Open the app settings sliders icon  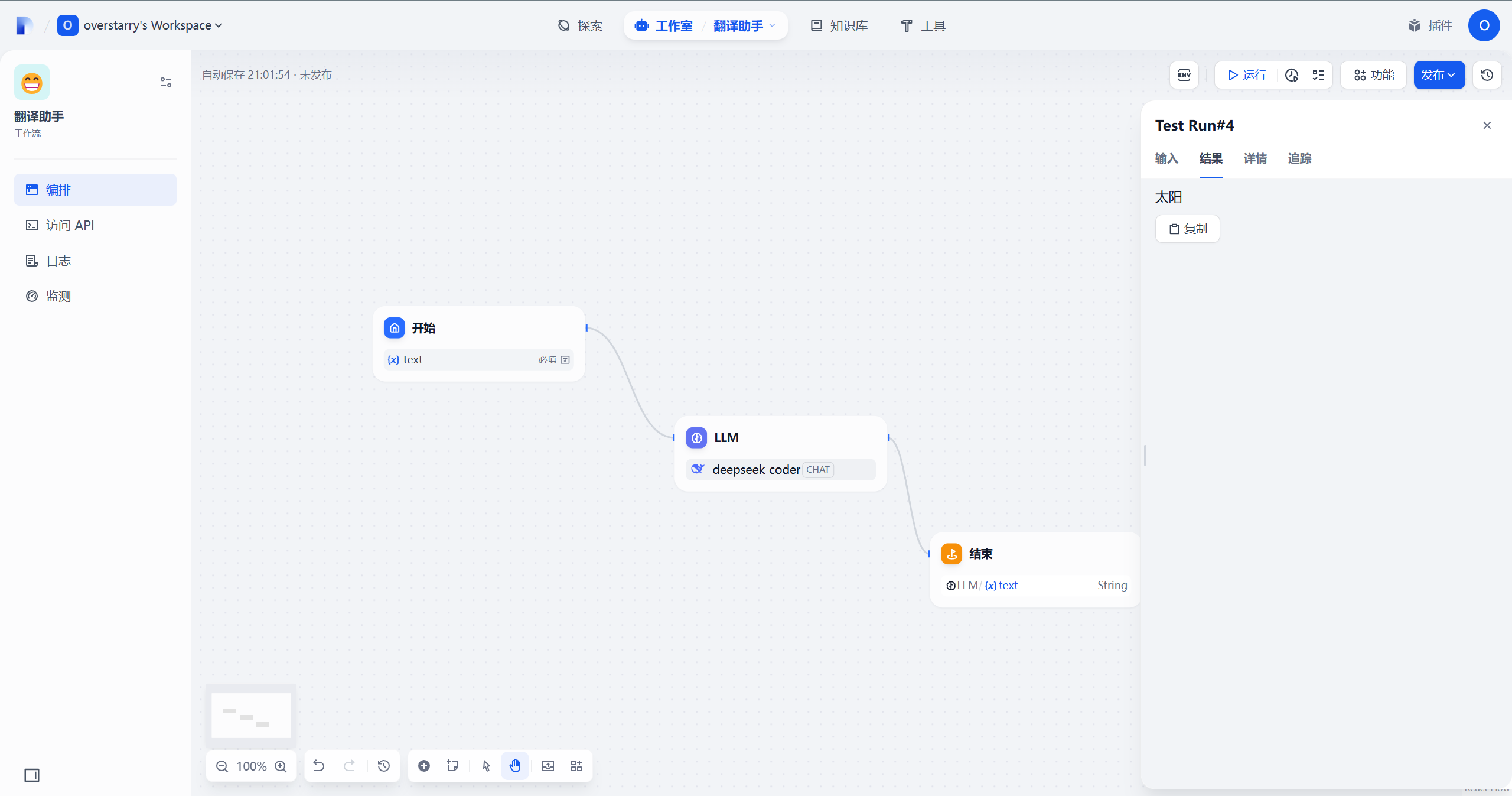[166, 82]
